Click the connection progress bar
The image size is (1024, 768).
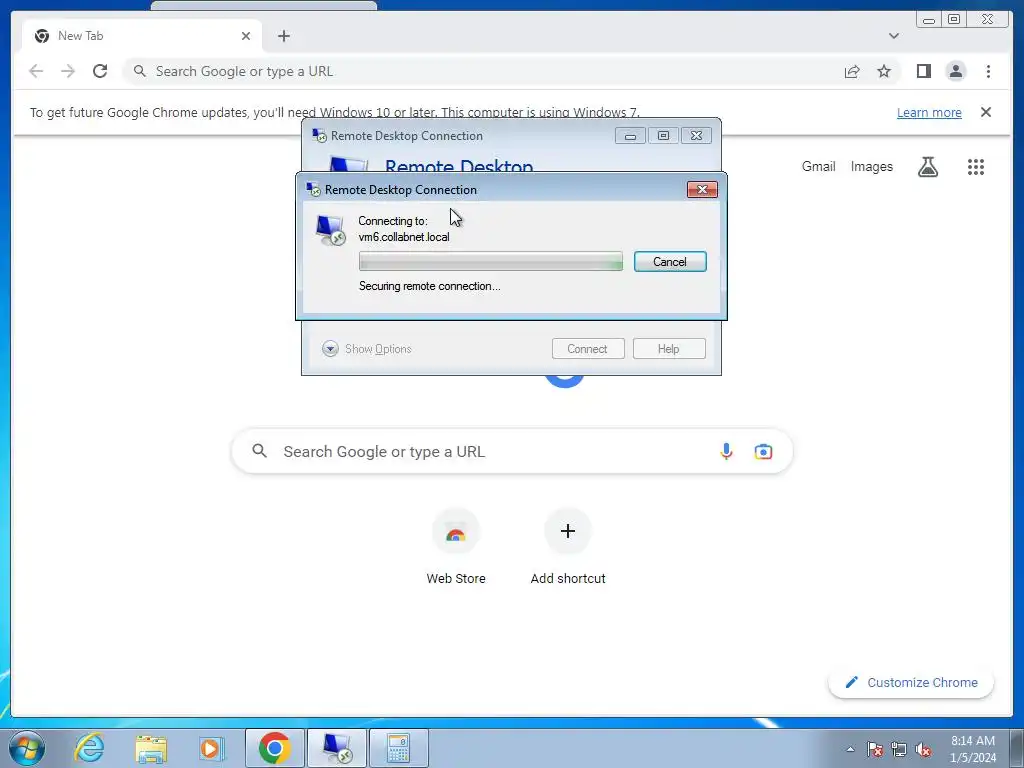[x=490, y=261]
